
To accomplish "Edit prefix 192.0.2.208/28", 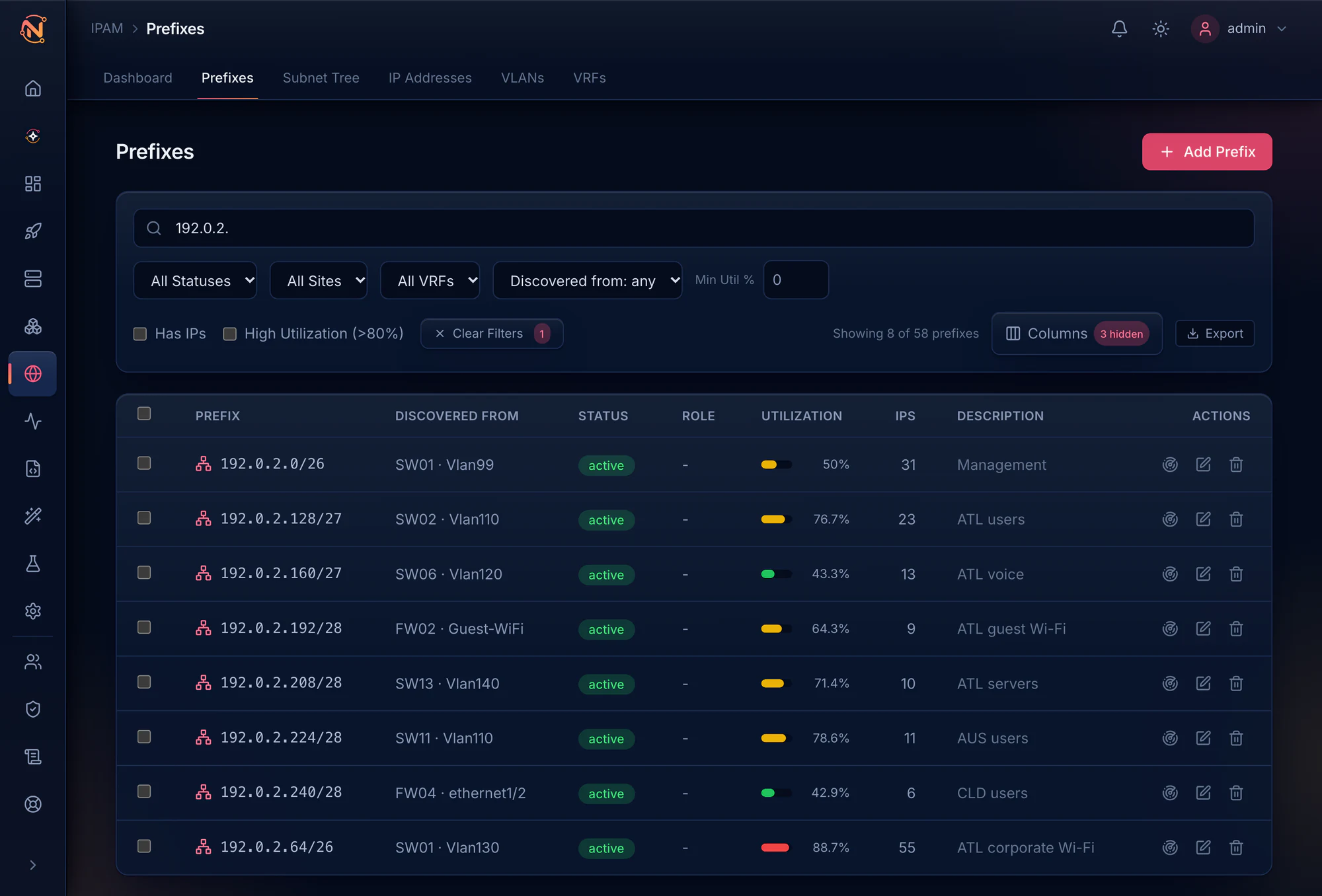I will click(x=1203, y=683).
